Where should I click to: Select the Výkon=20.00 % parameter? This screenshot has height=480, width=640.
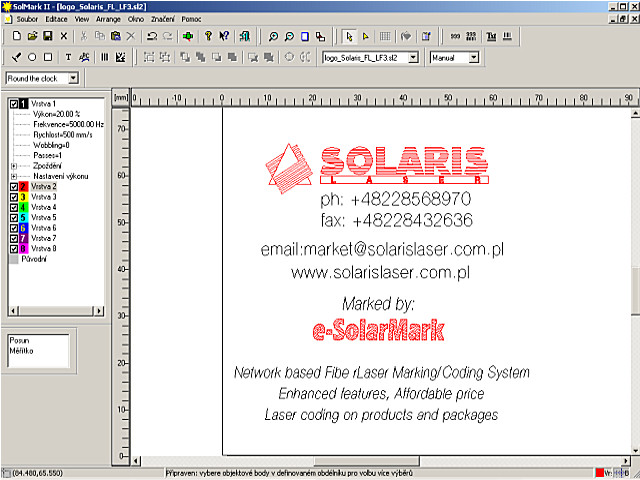coord(56,114)
